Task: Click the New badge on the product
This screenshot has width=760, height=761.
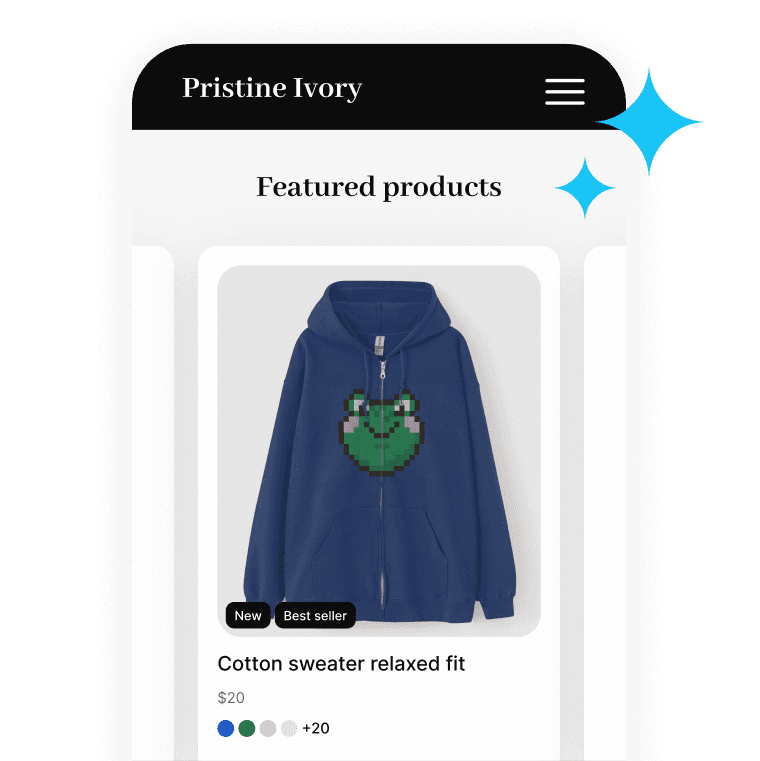Action: (248, 615)
